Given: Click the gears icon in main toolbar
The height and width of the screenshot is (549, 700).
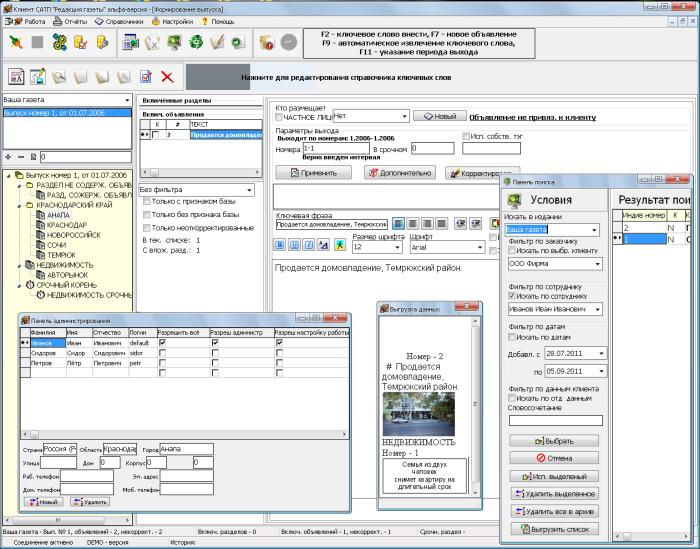Looking at the screenshot, I should 58,42.
